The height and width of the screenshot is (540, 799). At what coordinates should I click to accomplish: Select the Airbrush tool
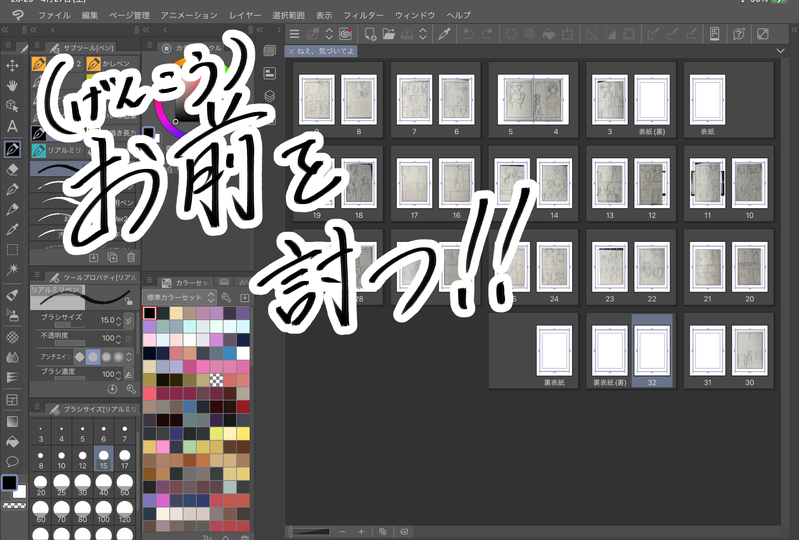pos(12,315)
